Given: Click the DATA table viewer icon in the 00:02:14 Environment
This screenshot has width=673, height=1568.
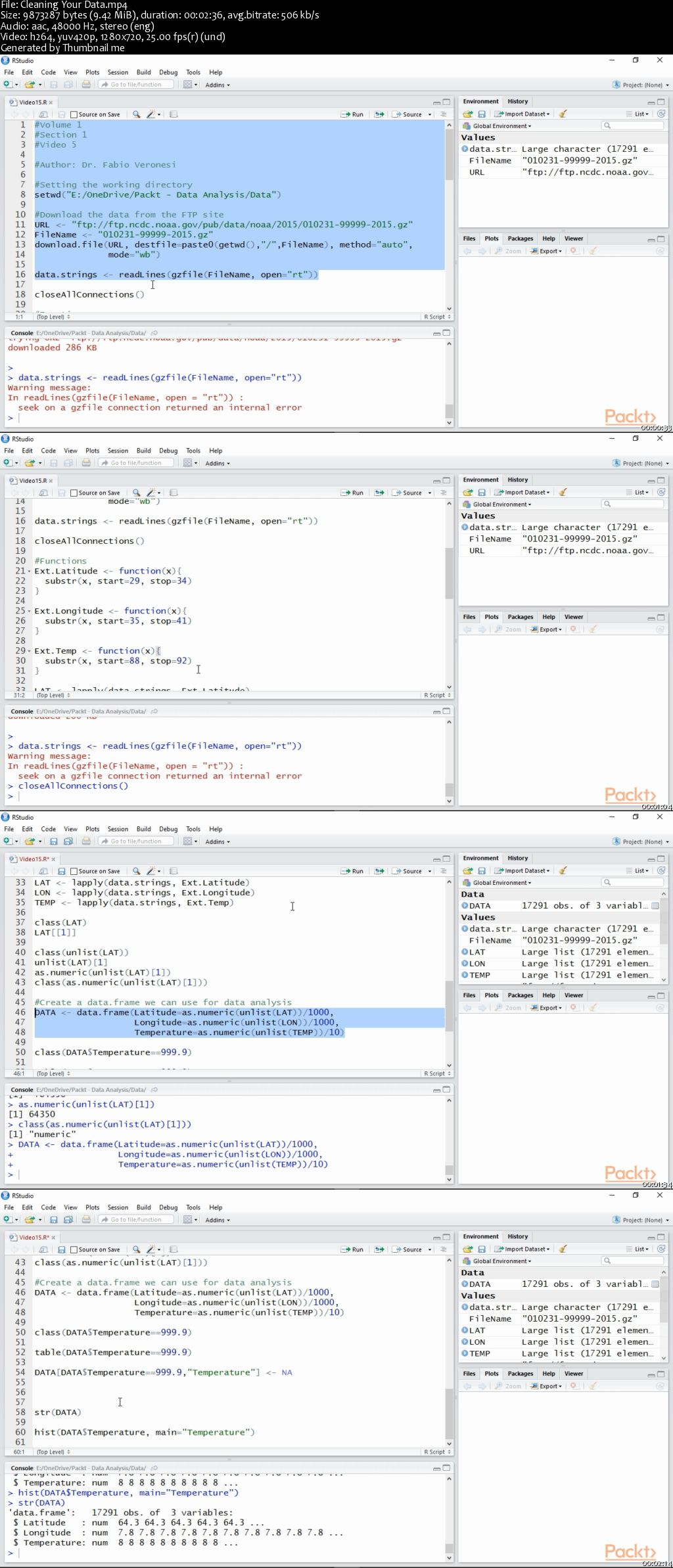Looking at the screenshot, I should pyautogui.click(x=655, y=1284).
